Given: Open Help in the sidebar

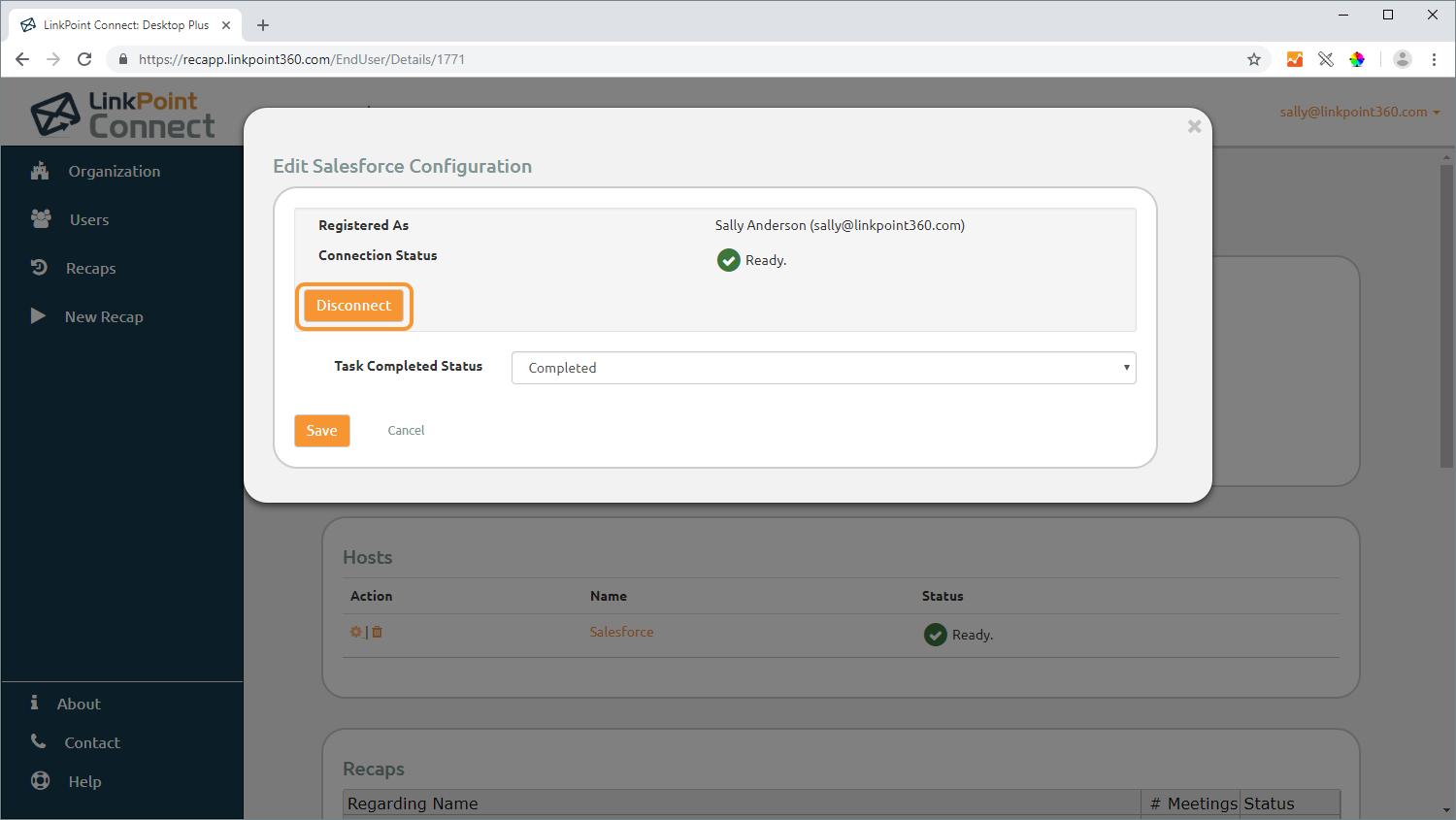Looking at the screenshot, I should point(84,781).
